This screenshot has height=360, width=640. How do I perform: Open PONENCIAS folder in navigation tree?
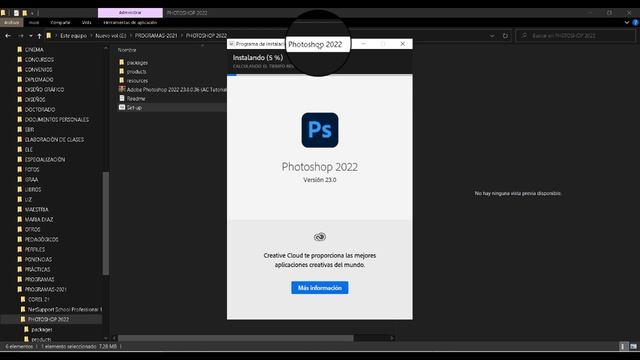coord(38,260)
